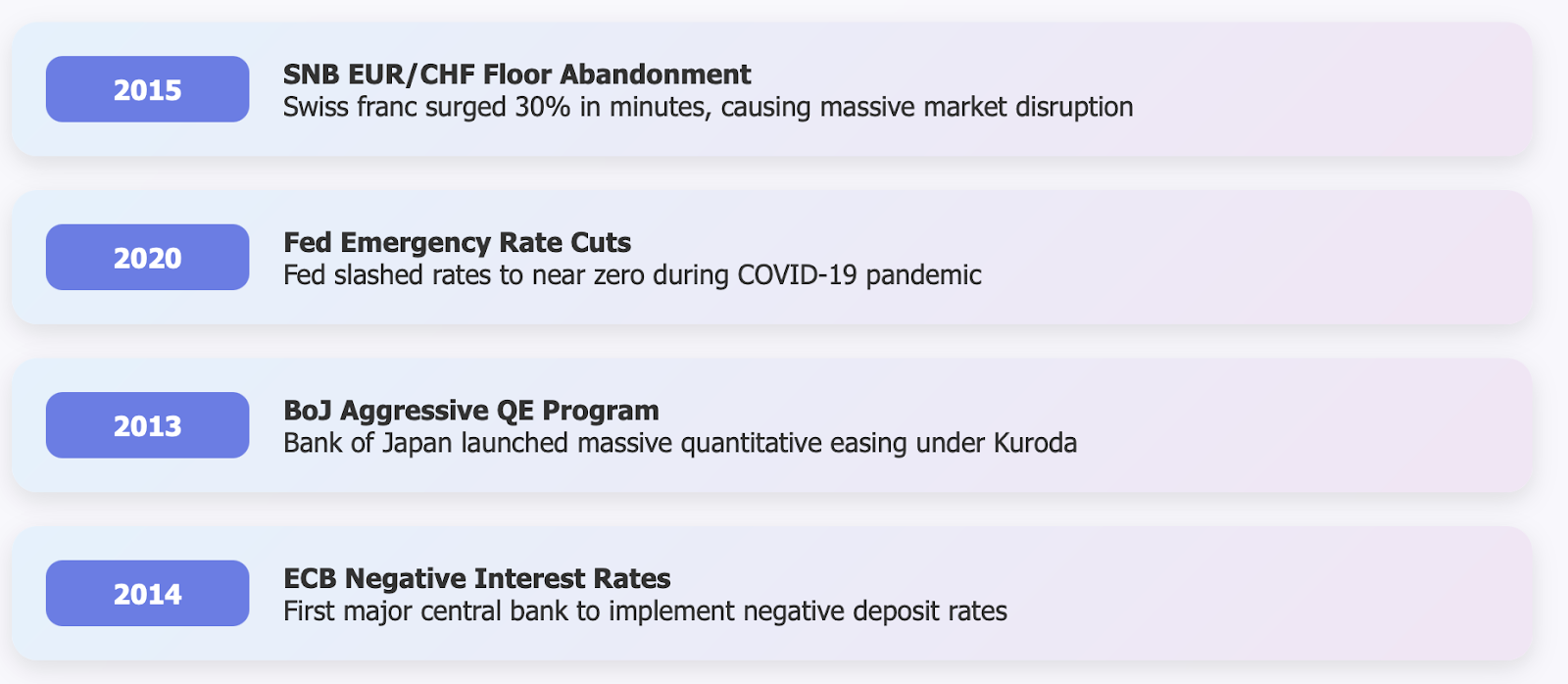Open the BoJ 2013 event card
Screen dimensions: 1568x684
(x=771, y=425)
